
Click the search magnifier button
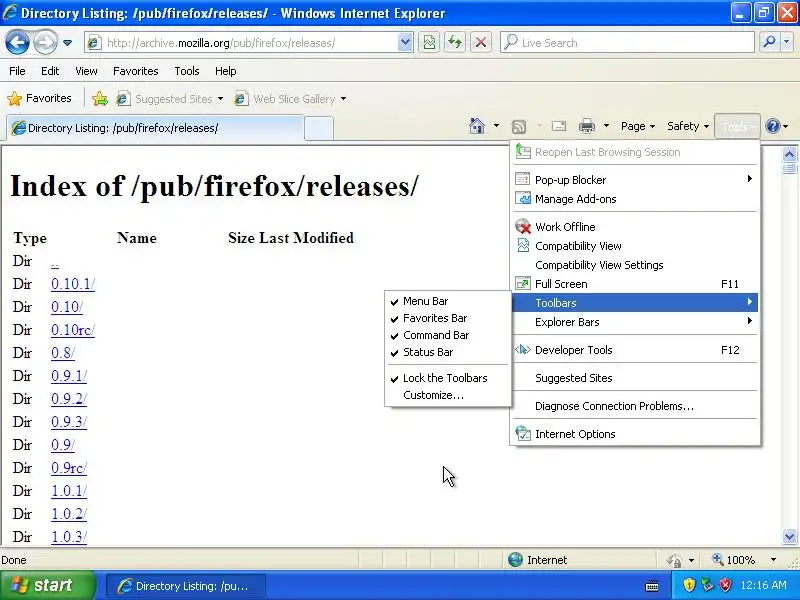769,42
